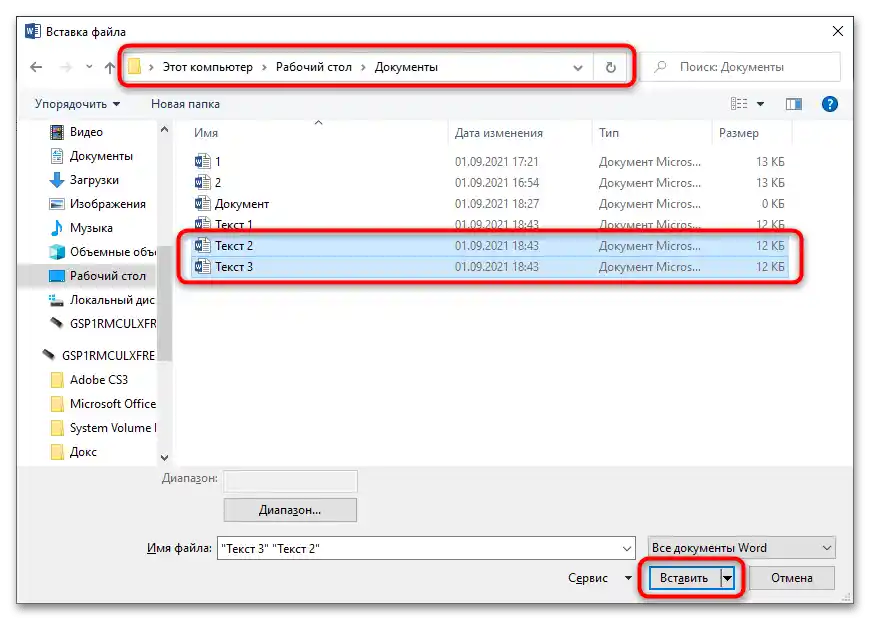Close the 'Вставка файла' dialog
This screenshot has height=620, width=870.
(838, 31)
